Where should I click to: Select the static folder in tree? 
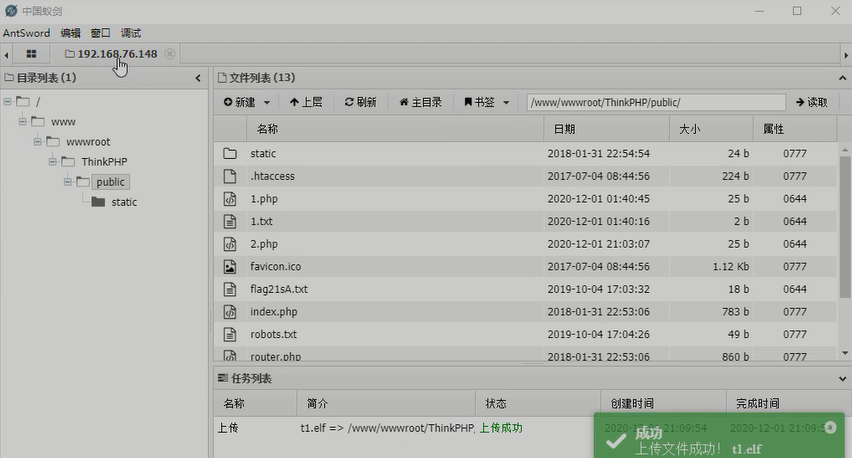coord(124,202)
